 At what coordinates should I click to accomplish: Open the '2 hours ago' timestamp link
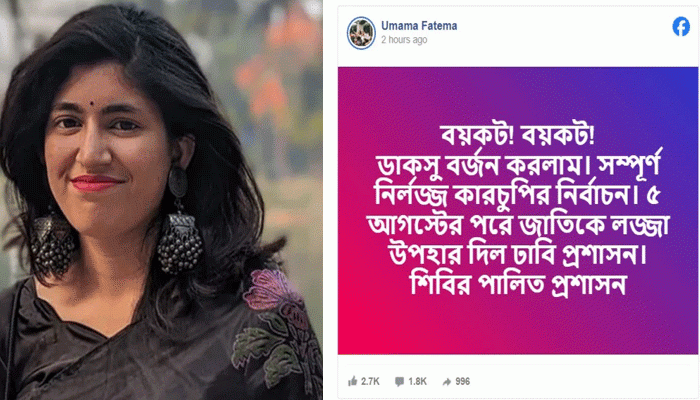pos(404,40)
